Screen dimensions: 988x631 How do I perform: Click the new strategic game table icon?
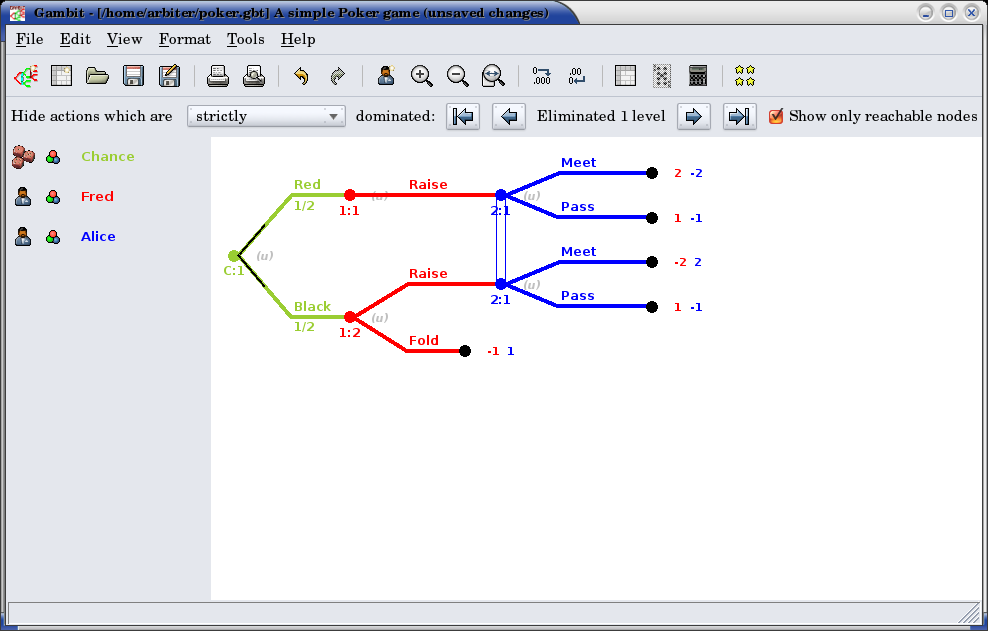[x=62, y=76]
